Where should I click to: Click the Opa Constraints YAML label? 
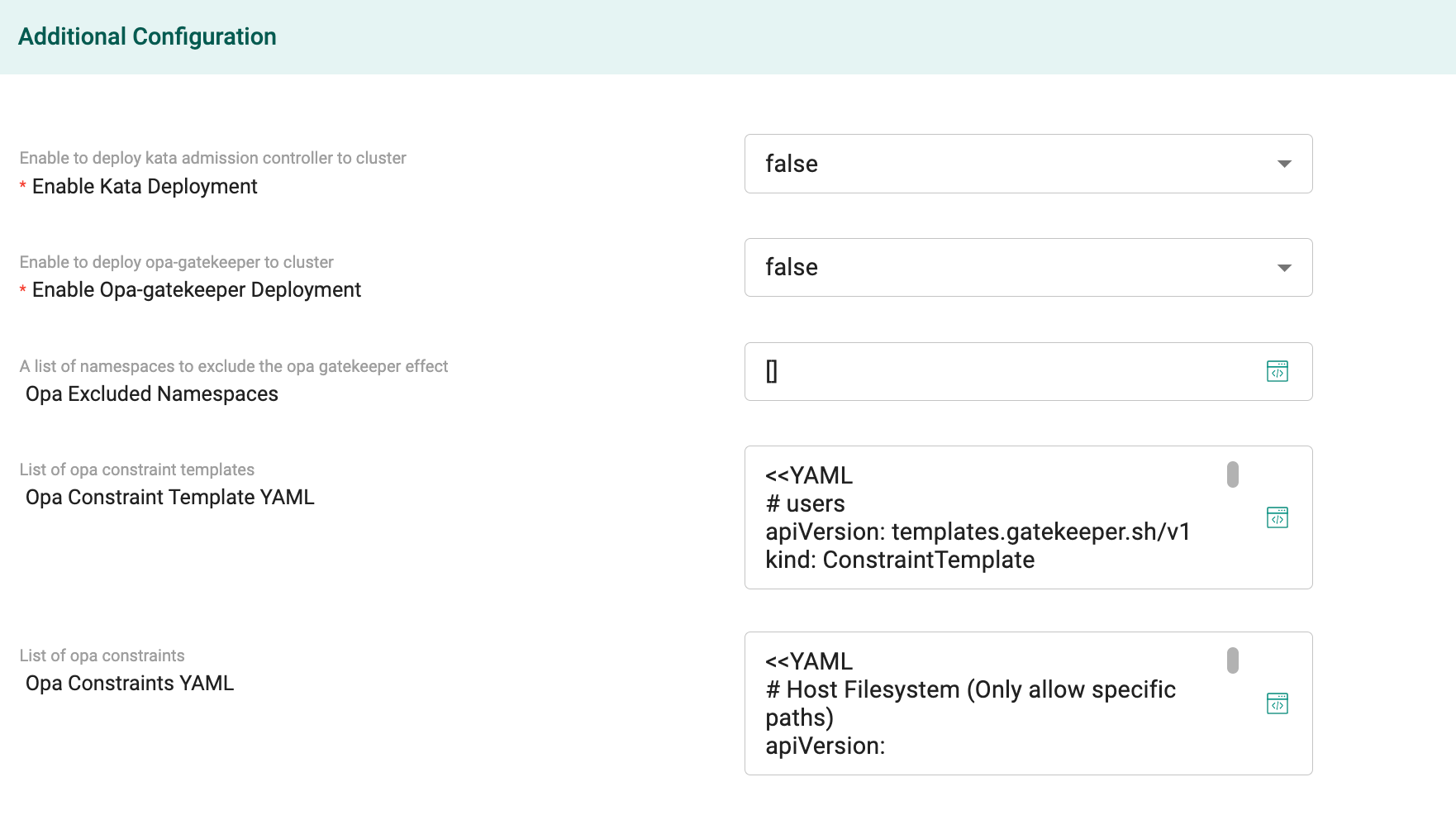pyautogui.click(x=130, y=684)
